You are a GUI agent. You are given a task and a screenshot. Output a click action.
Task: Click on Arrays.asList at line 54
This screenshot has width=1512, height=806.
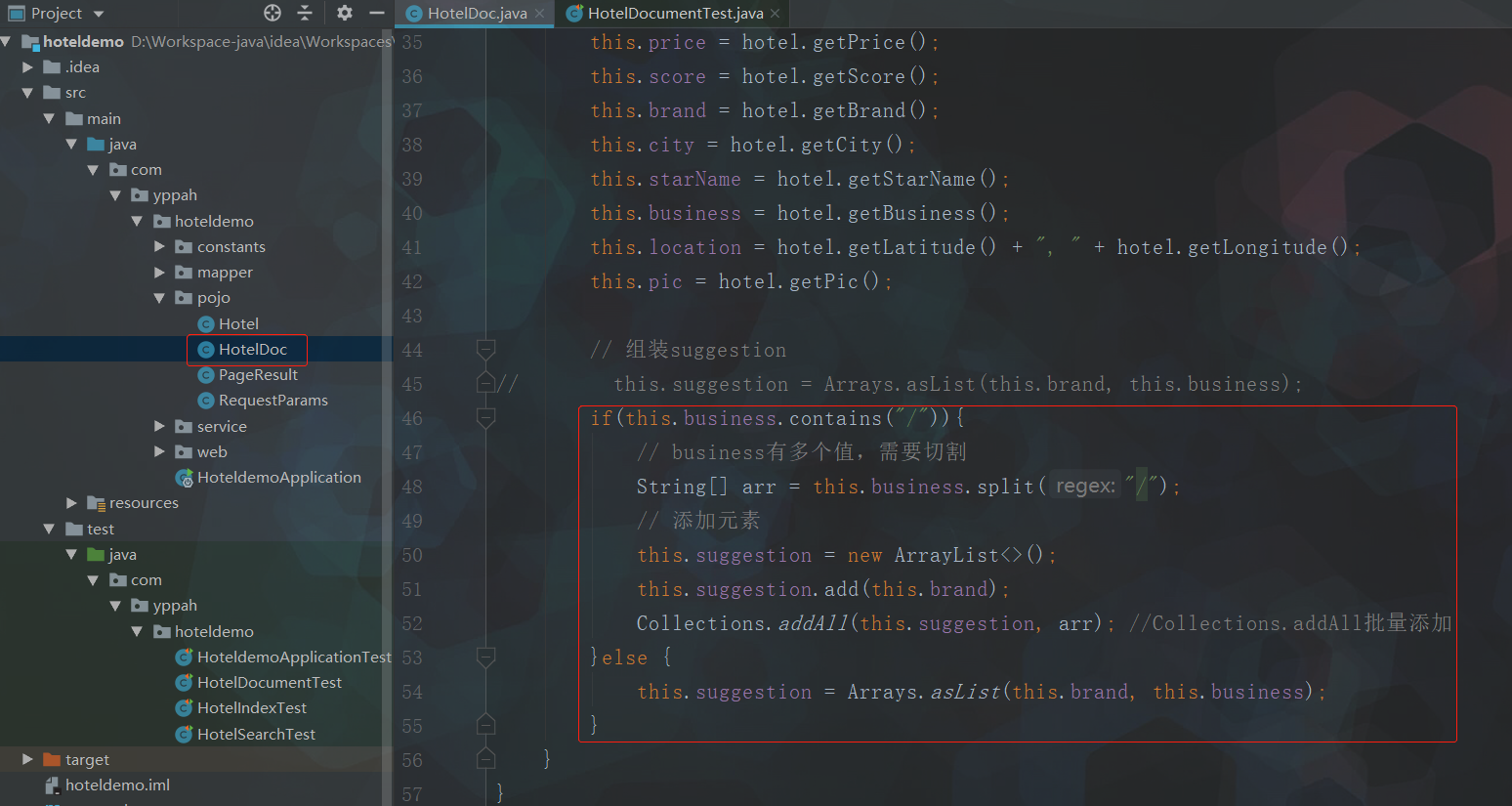point(924,692)
